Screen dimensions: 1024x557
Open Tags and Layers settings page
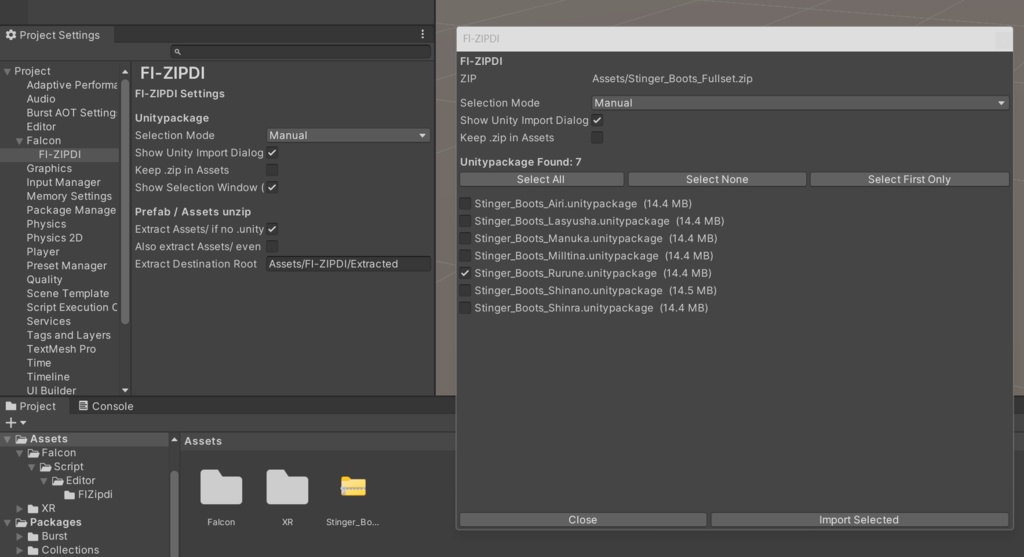point(69,334)
